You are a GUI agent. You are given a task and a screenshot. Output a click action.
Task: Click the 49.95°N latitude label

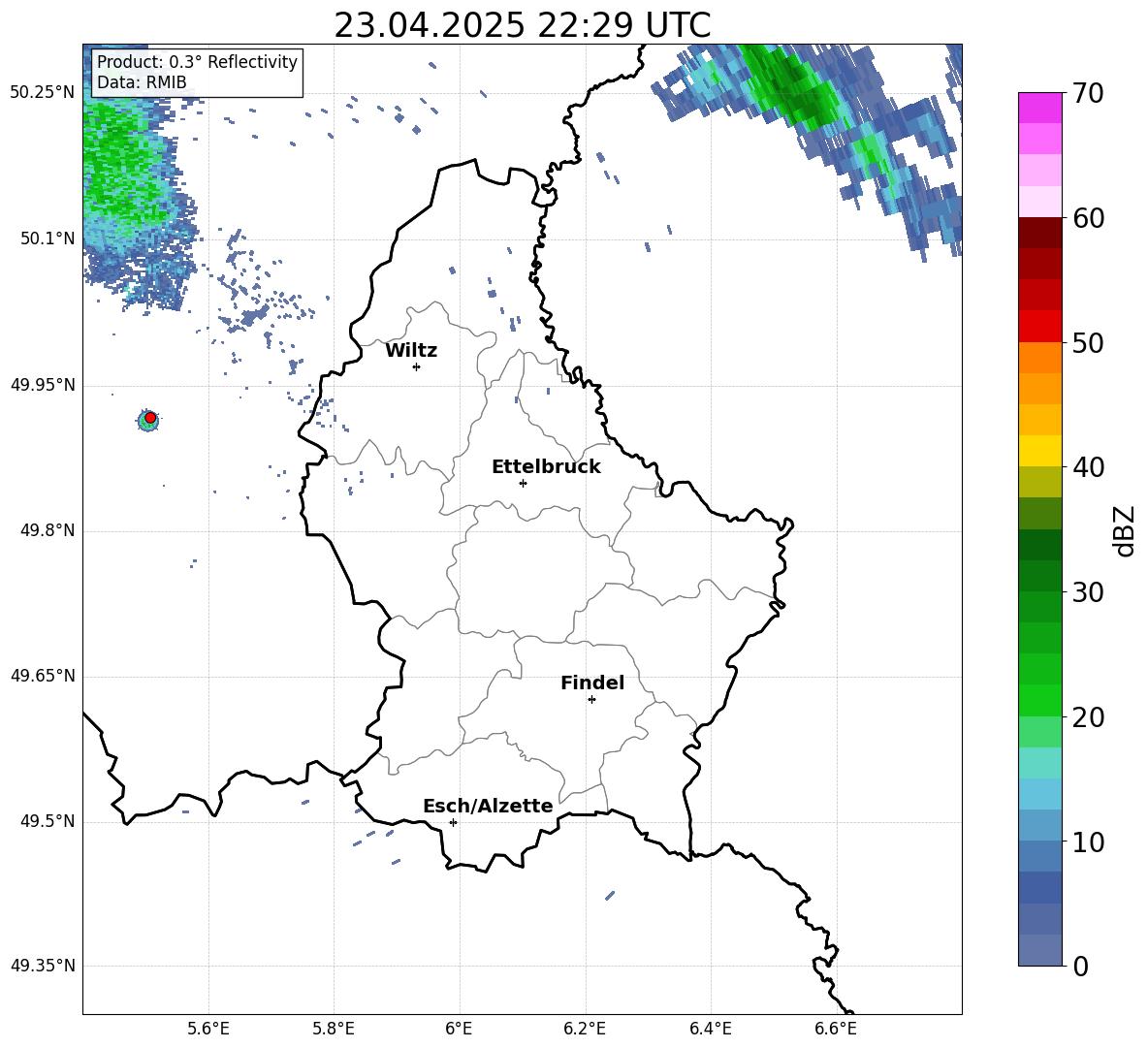pyautogui.click(x=43, y=385)
